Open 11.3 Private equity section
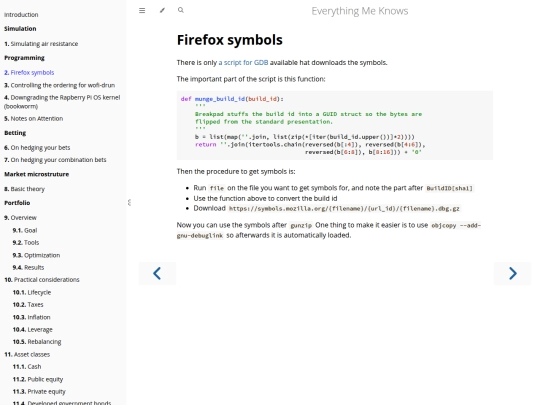This screenshot has height=405, width=540. click(39, 392)
